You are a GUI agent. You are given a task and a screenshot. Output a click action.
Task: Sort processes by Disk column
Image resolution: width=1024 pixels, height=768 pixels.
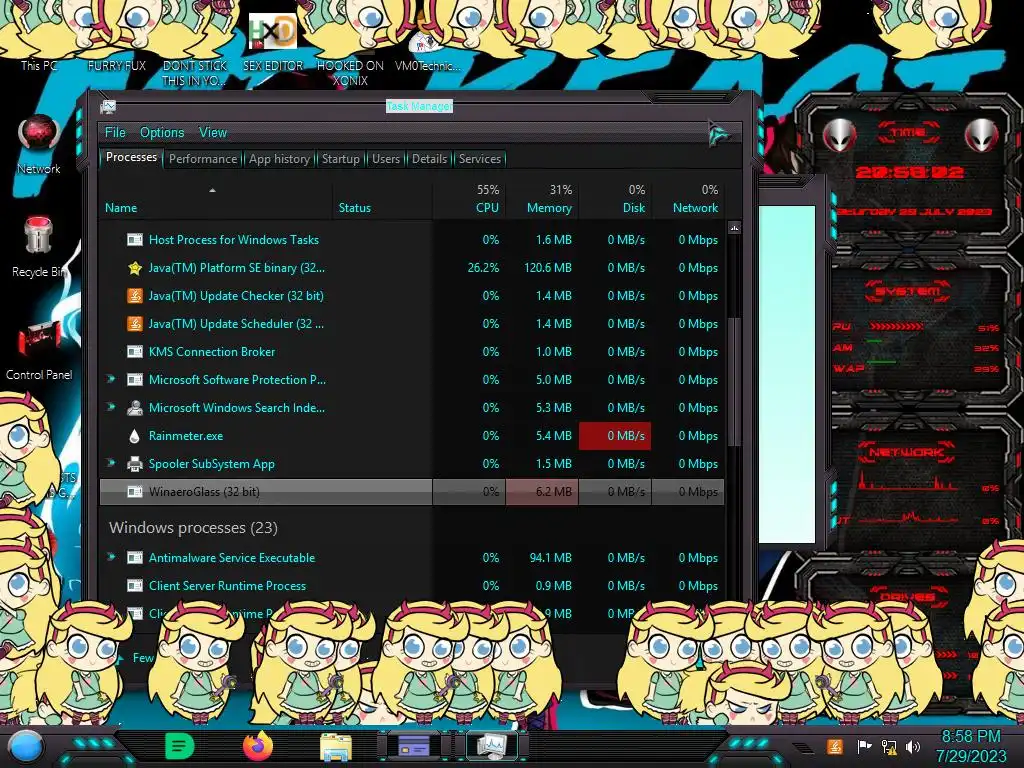pos(615,200)
